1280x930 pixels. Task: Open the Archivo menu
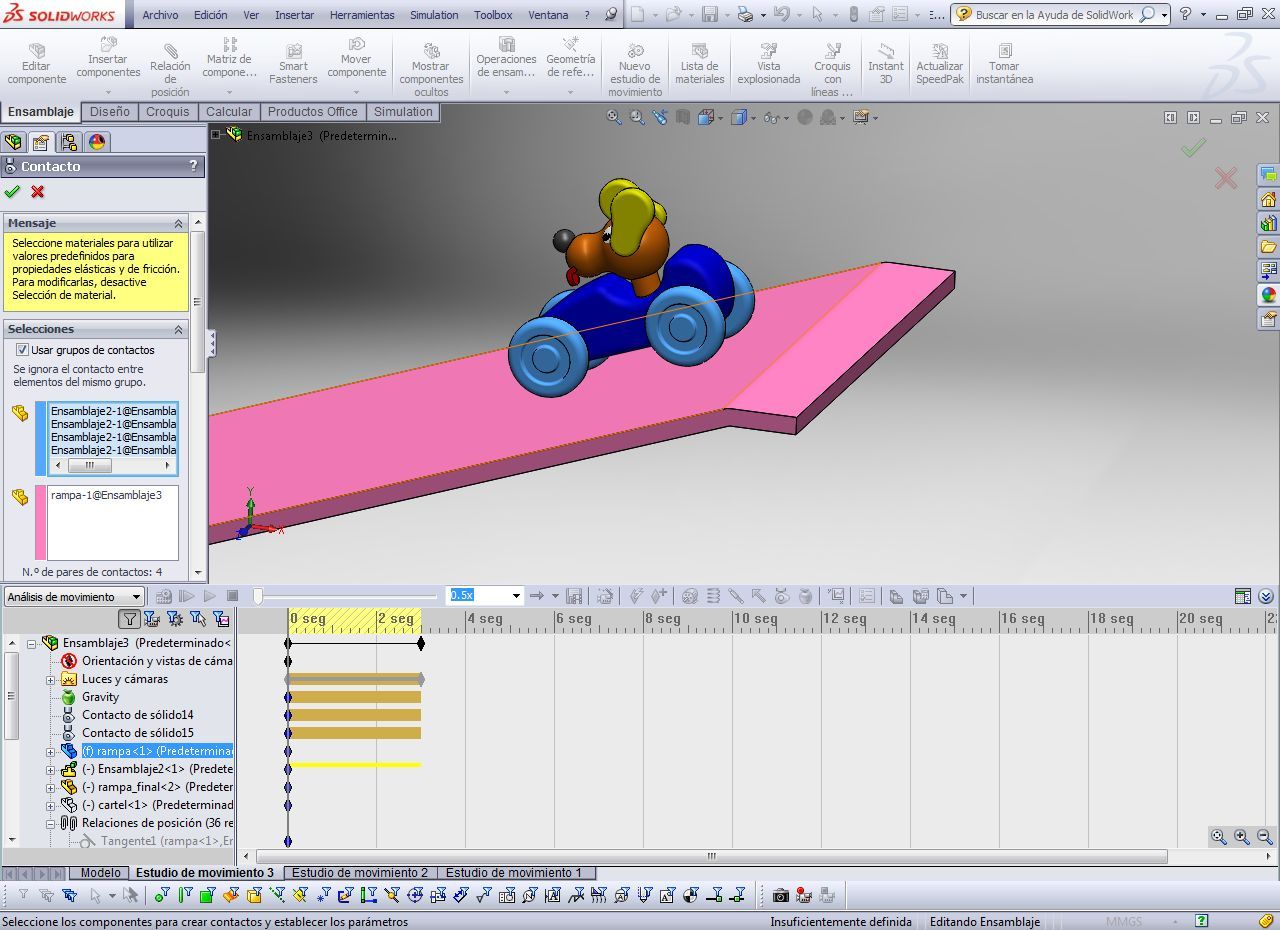click(x=160, y=15)
